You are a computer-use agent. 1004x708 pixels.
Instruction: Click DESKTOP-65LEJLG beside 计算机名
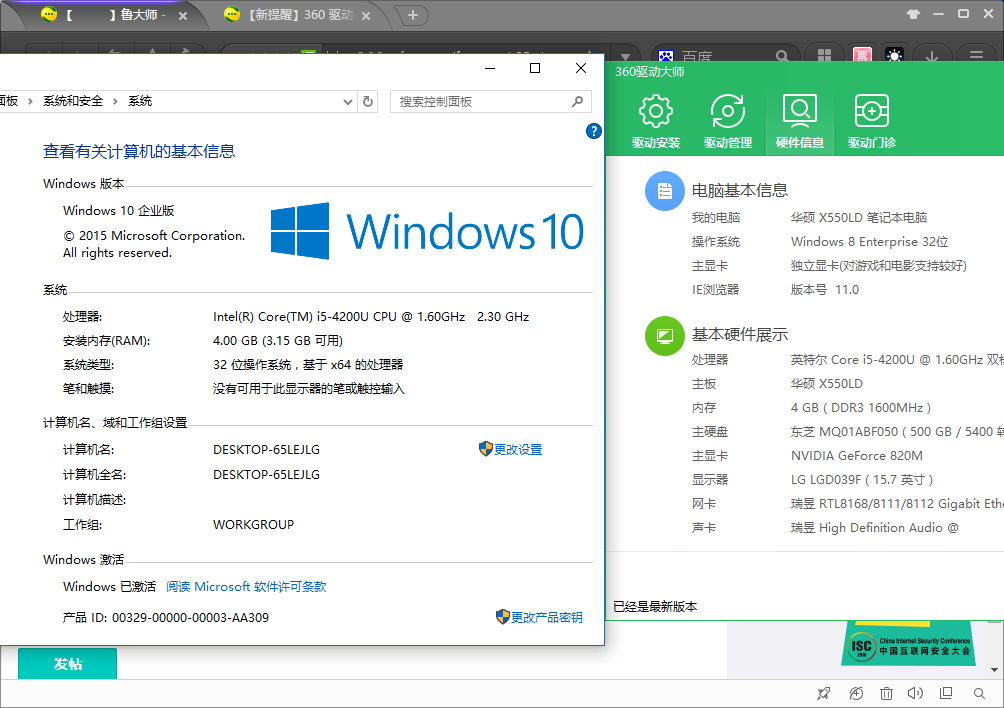[x=266, y=449]
